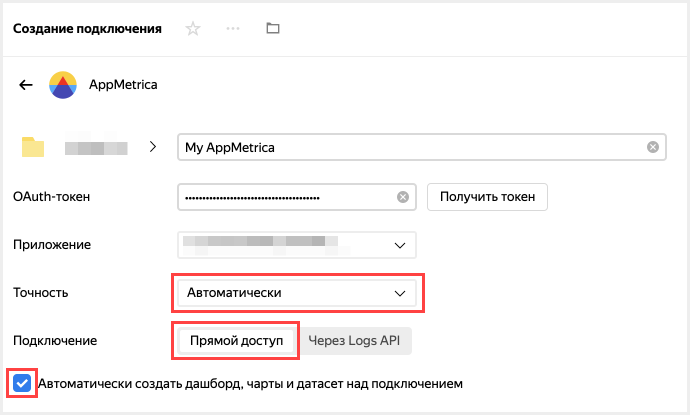Click the AppMetrica logo icon
The height and width of the screenshot is (415, 690).
coord(62,86)
